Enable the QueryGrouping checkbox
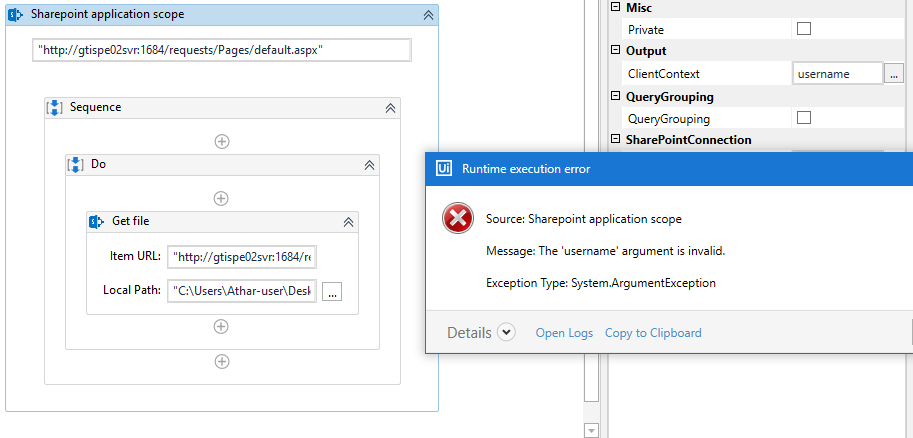The height and width of the screenshot is (438, 913). (x=804, y=119)
